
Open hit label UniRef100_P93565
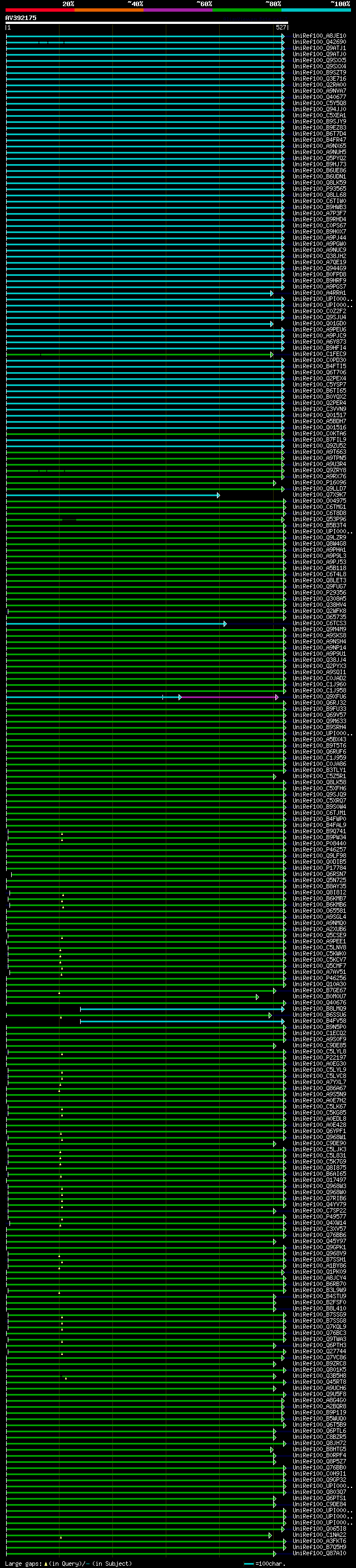(x=319, y=189)
